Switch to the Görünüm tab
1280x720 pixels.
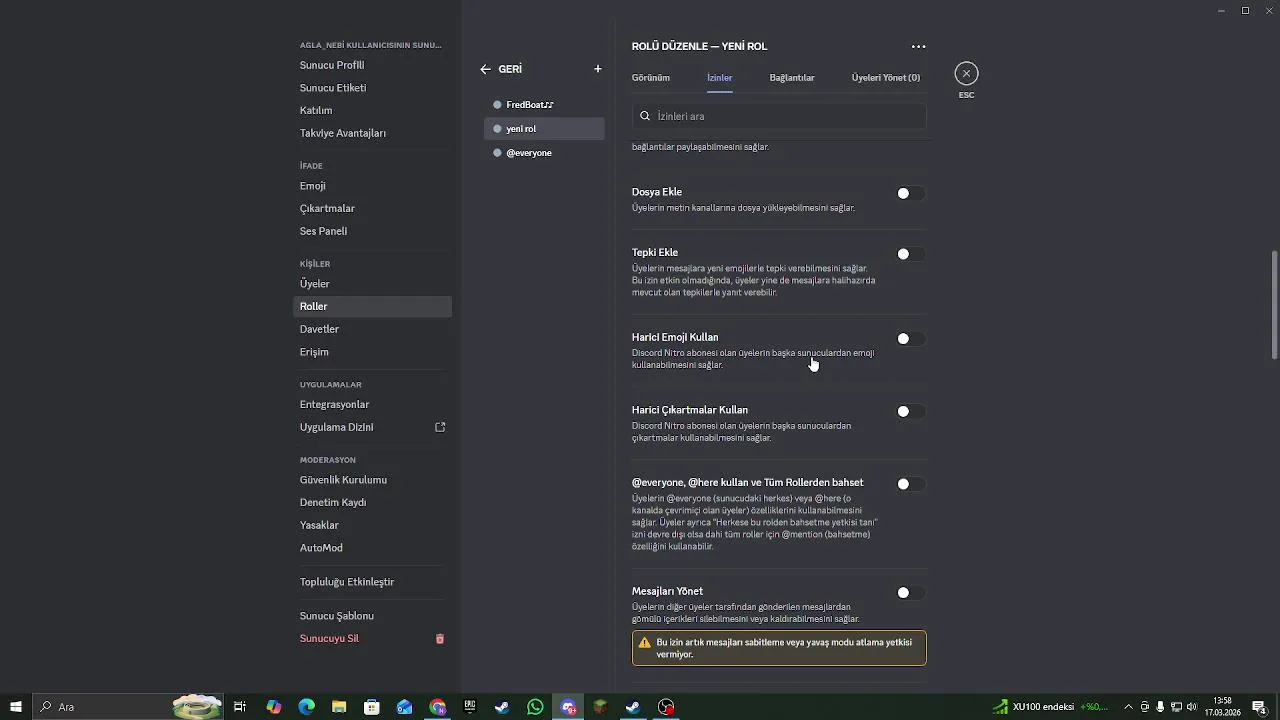click(x=651, y=78)
